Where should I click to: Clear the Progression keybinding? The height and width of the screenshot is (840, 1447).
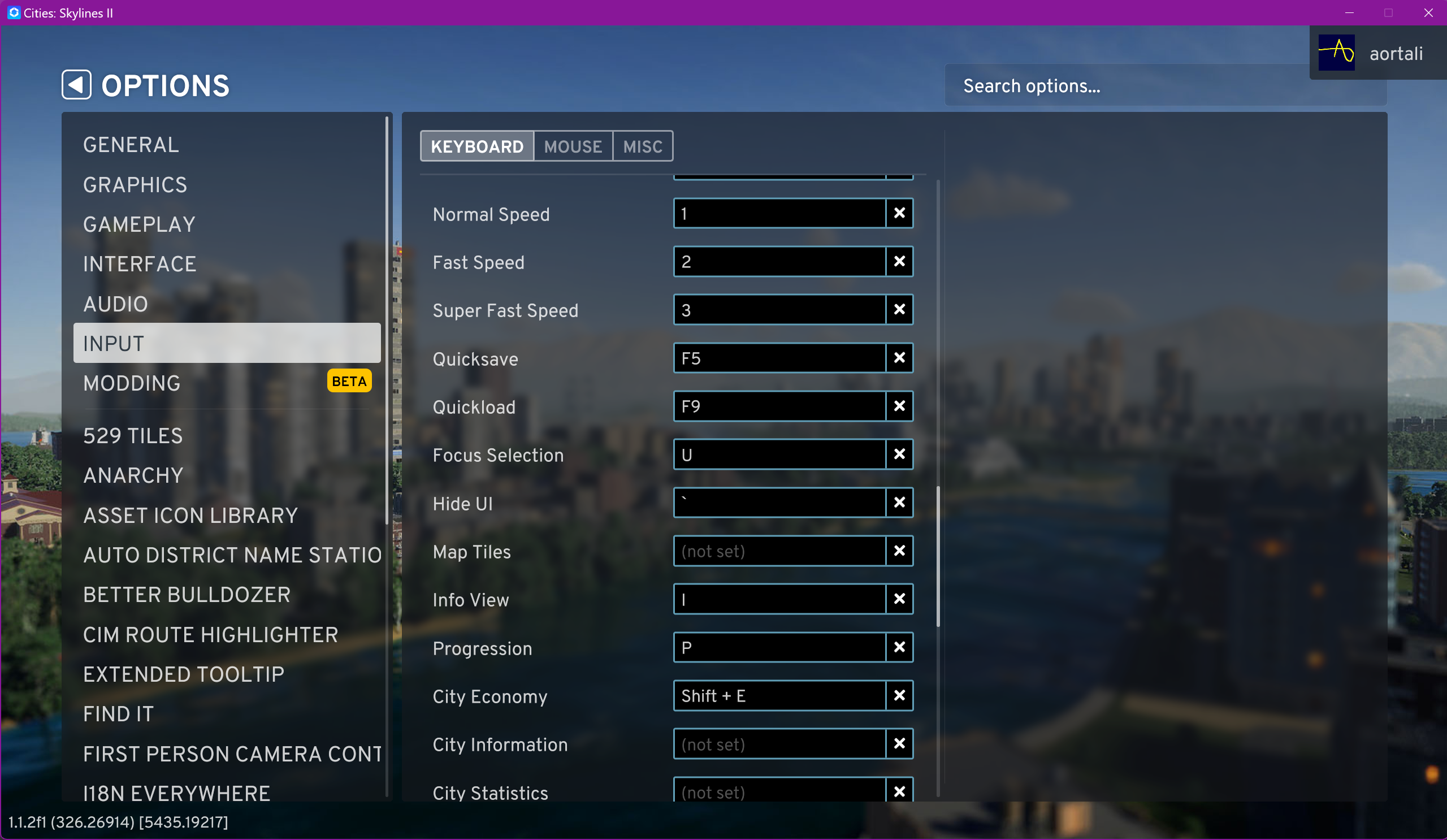[x=899, y=648]
